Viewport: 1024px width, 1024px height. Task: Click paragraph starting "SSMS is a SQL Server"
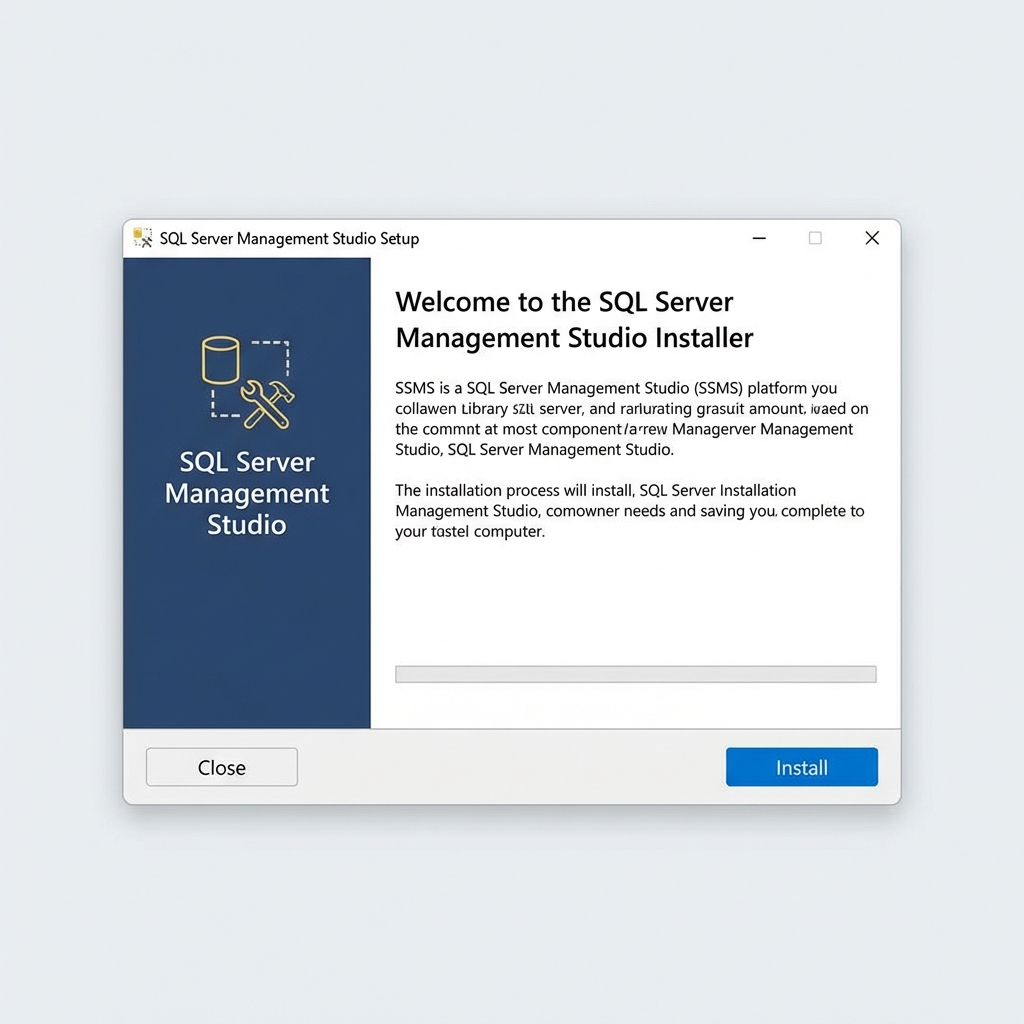[632, 419]
